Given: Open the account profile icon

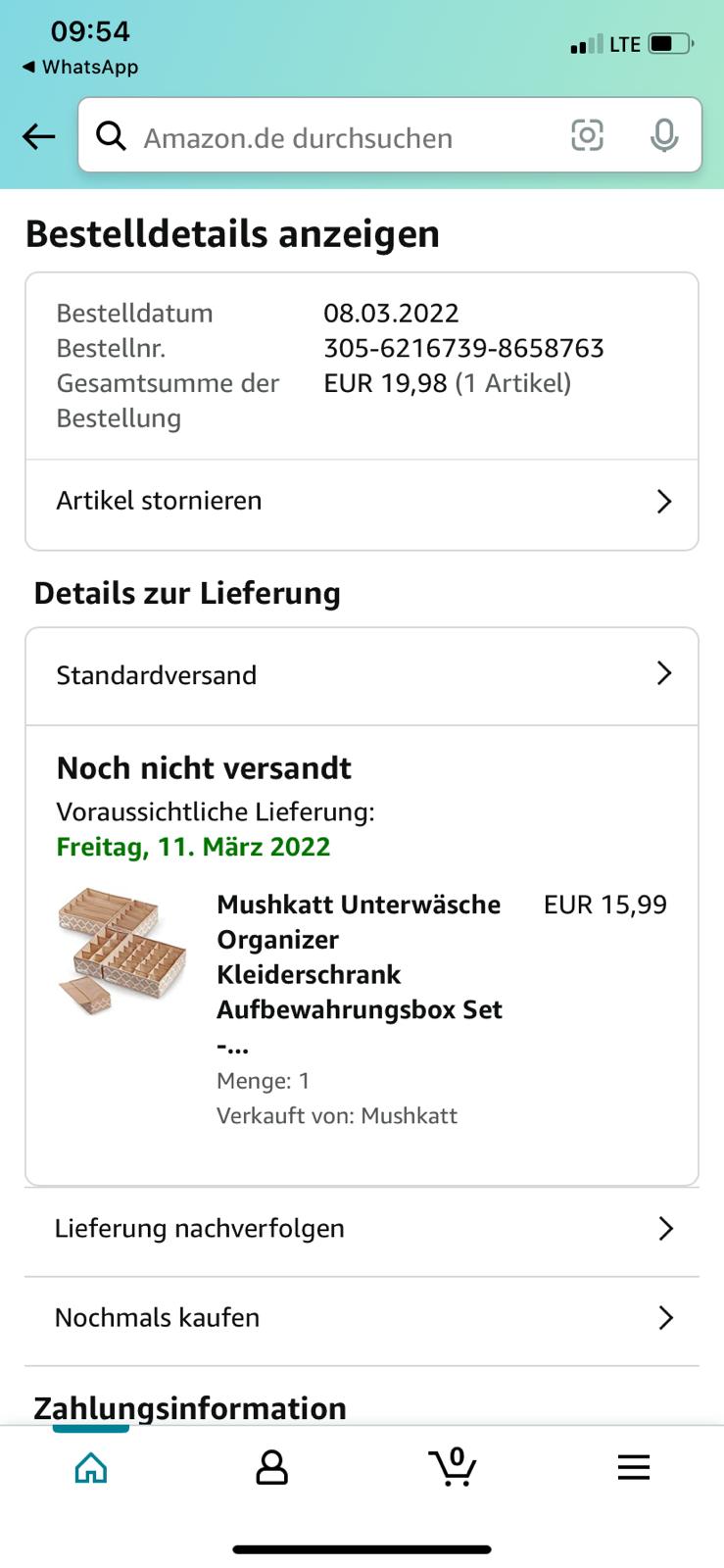Looking at the screenshot, I should [271, 1467].
